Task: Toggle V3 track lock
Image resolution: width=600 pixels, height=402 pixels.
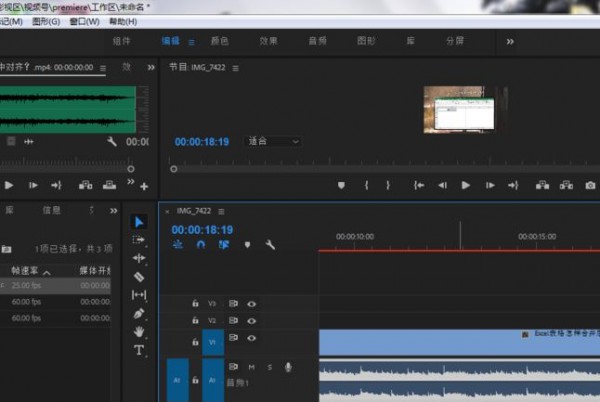Action: (x=195, y=304)
